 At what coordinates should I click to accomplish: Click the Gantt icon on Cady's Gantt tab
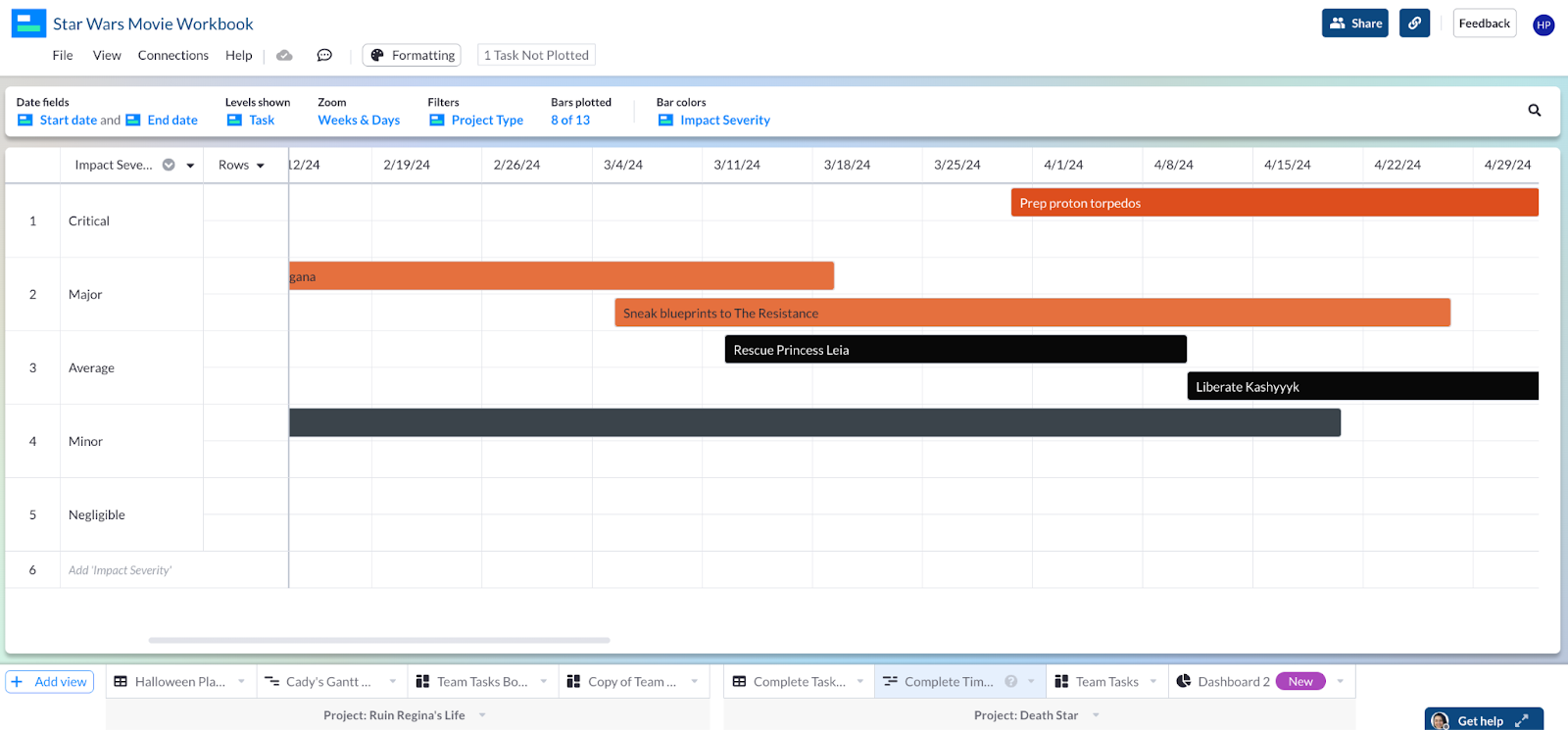(272, 681)
